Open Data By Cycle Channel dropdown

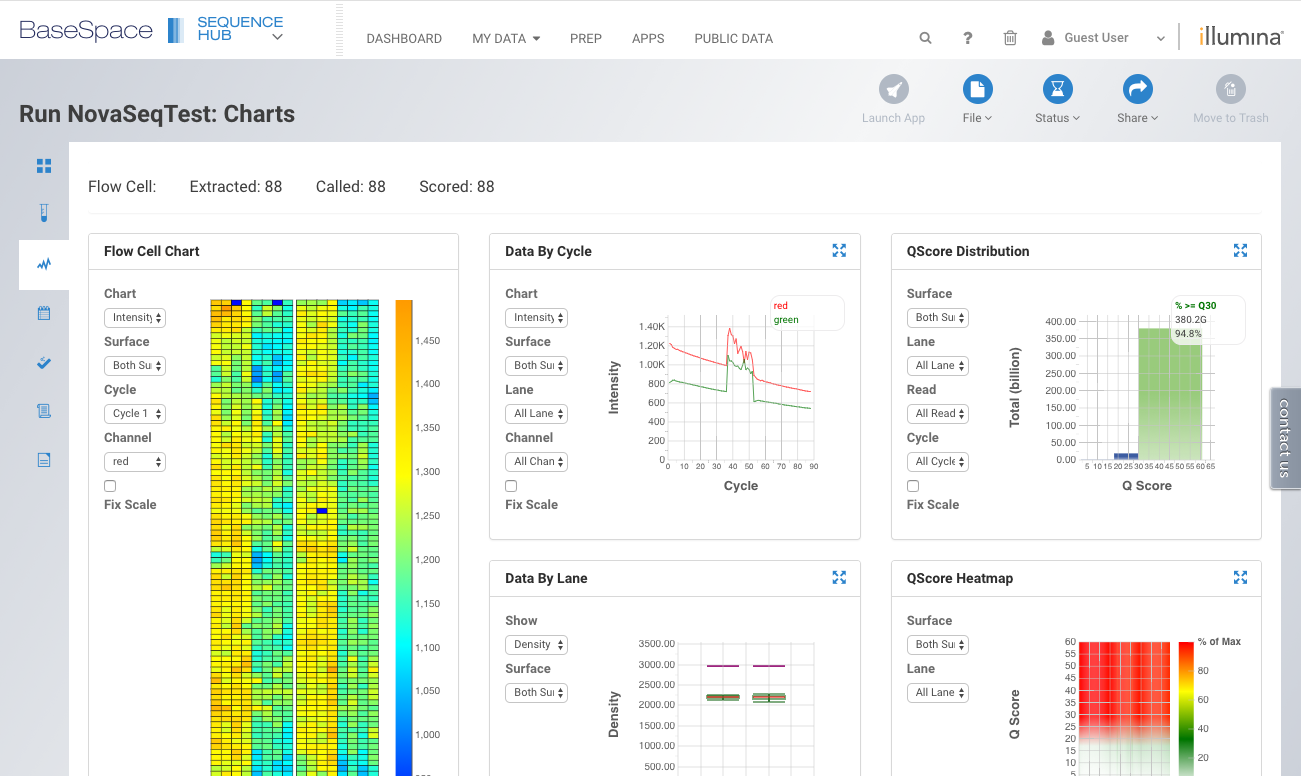click(536, 462)
